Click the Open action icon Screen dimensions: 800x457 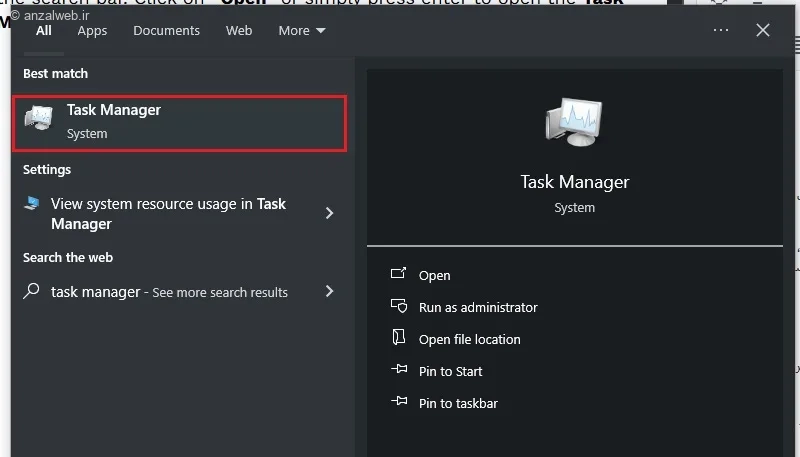tap(398, 273)
